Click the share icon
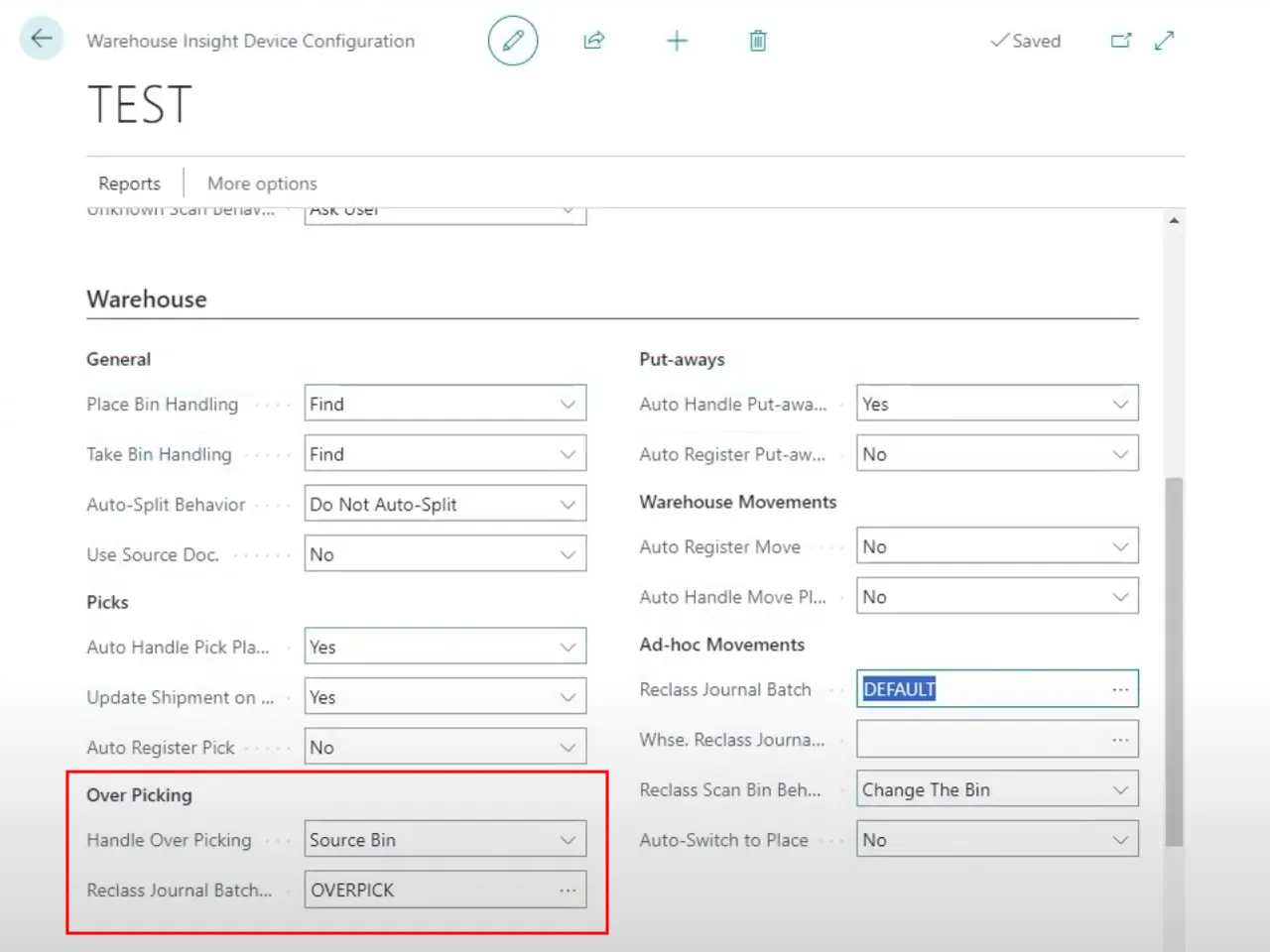Screen dimensions: 1270x952 point(594,41)
